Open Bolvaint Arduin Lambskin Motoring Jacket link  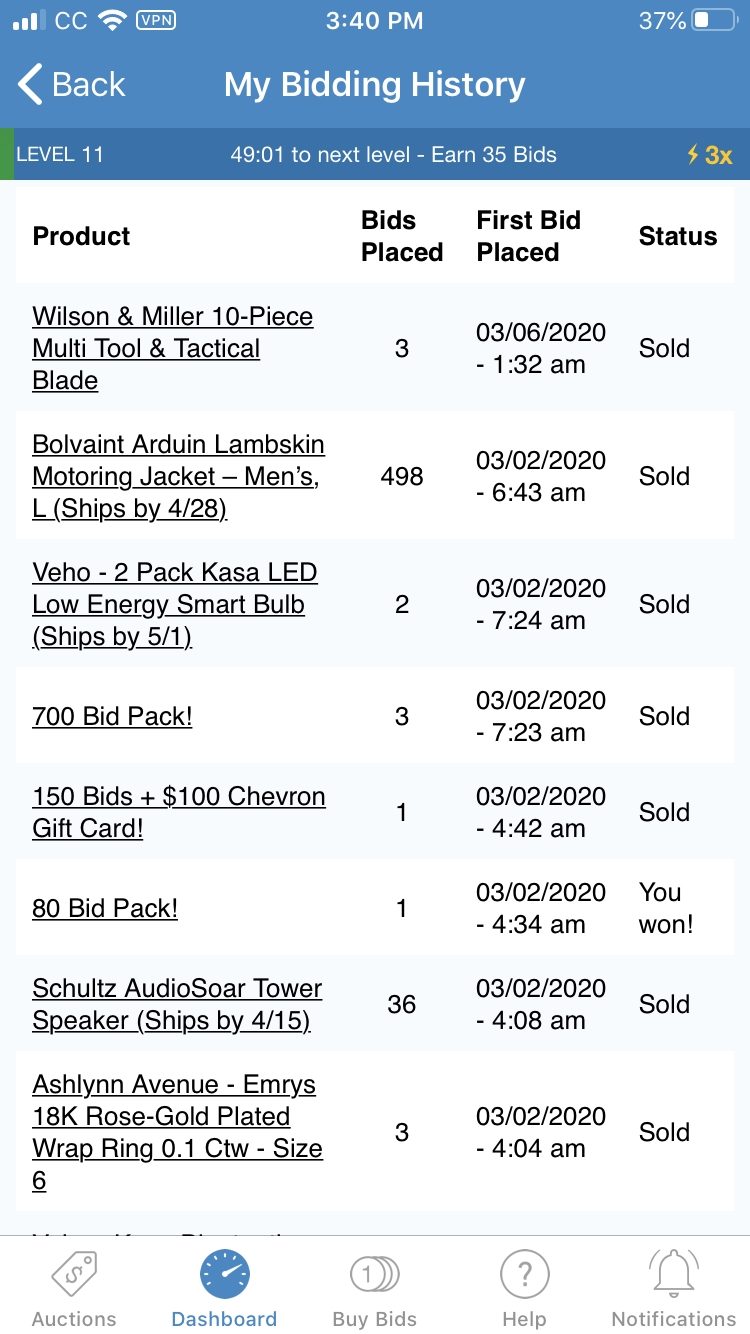(x=178, y=476)
